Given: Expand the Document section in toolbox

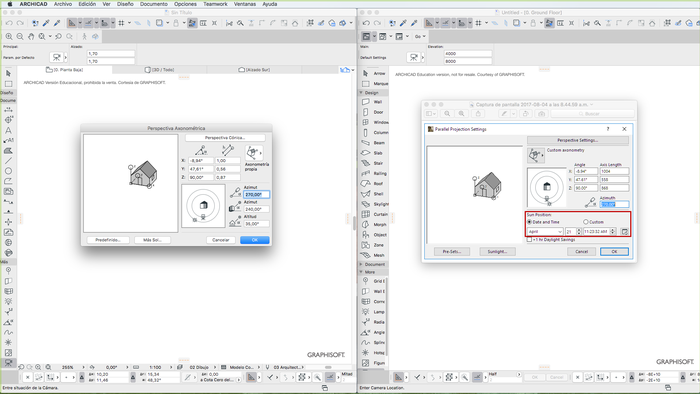Looking at the screenshot, I should coord(361,264).
